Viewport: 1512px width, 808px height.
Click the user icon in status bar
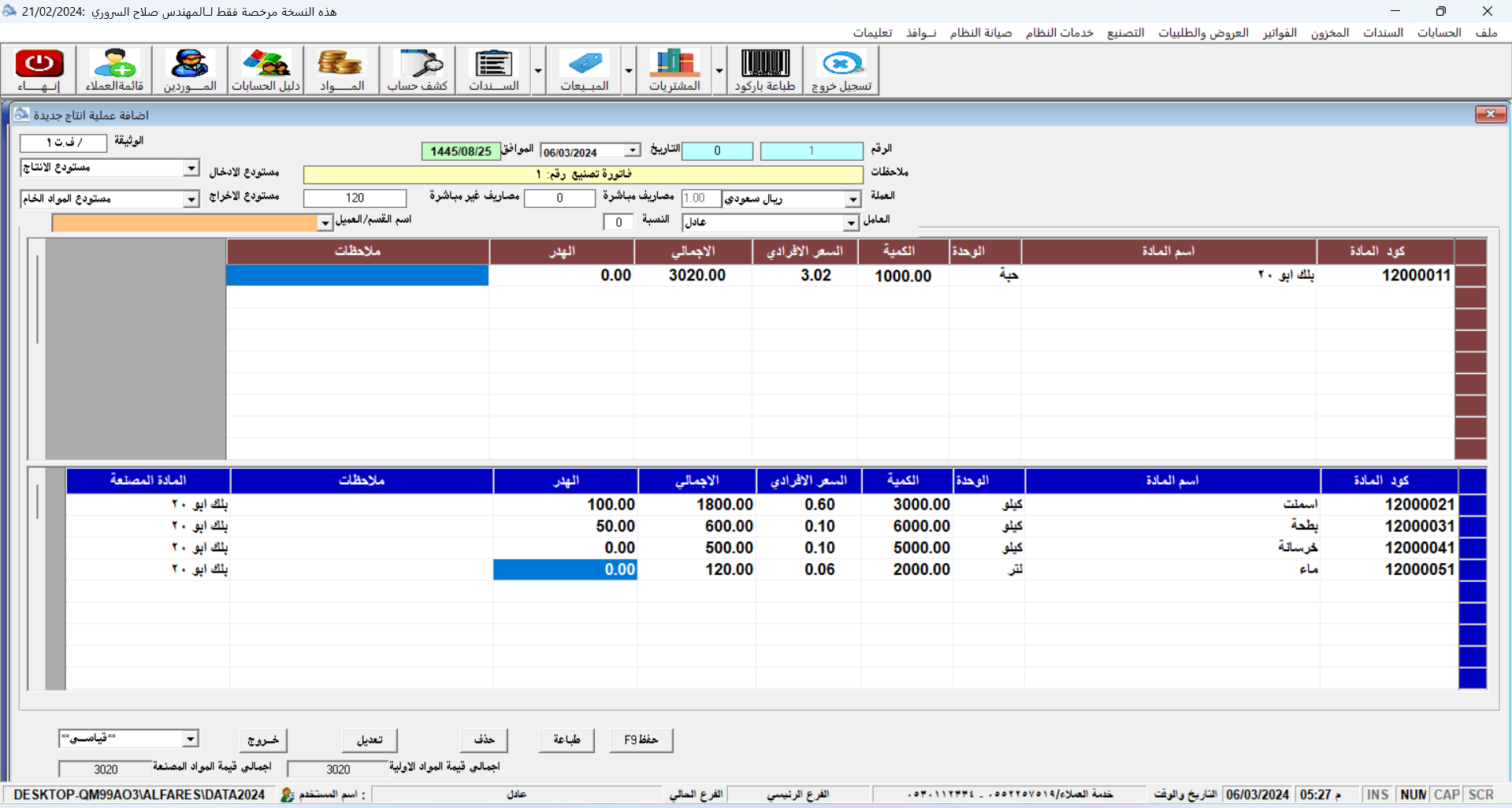click(x=288, y=795)
